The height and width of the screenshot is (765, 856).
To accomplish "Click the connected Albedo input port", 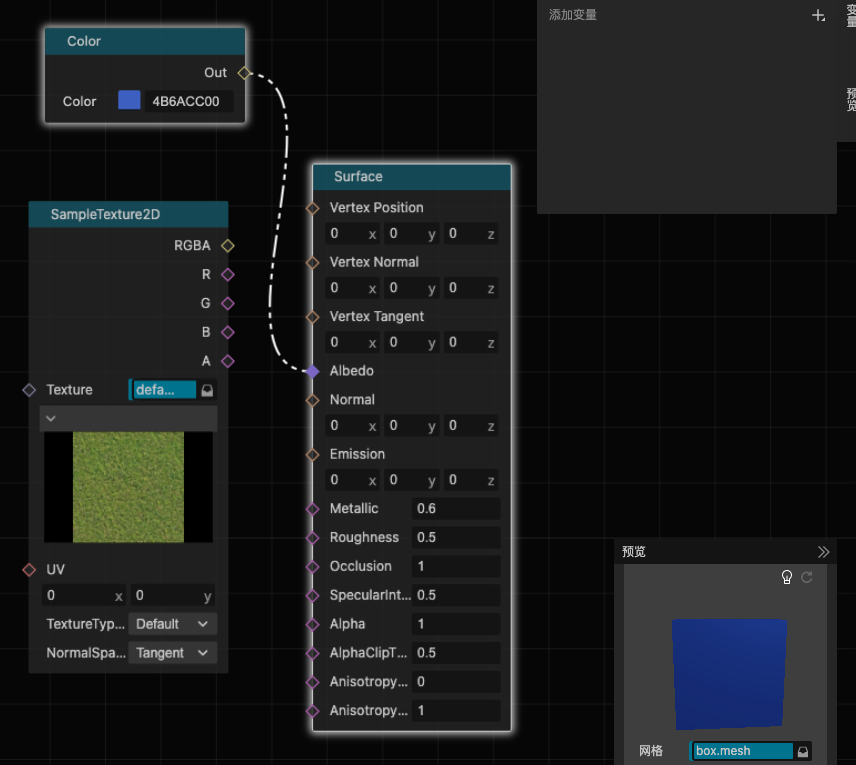I will 312,371.
